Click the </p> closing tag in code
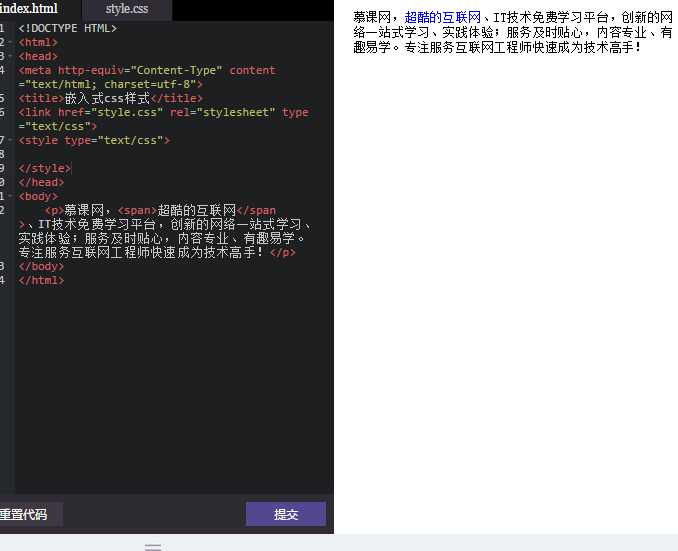Viewport: 678px width, 551px height. pyautogui.click(x=283, y=253)
